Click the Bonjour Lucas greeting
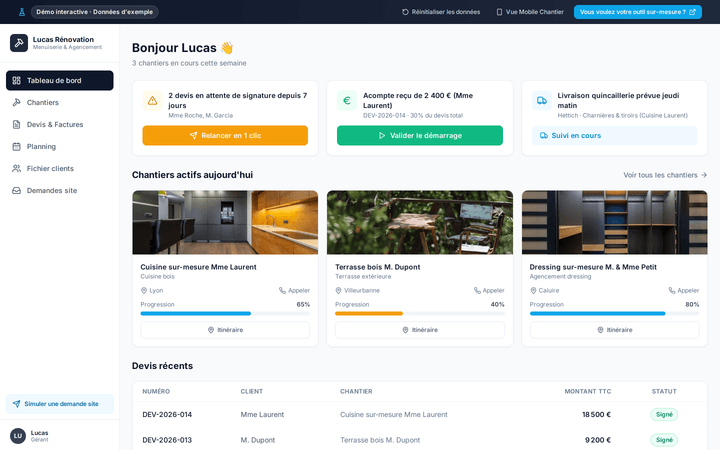Viewport: 720px width, 450px height. tap(183, 48)
